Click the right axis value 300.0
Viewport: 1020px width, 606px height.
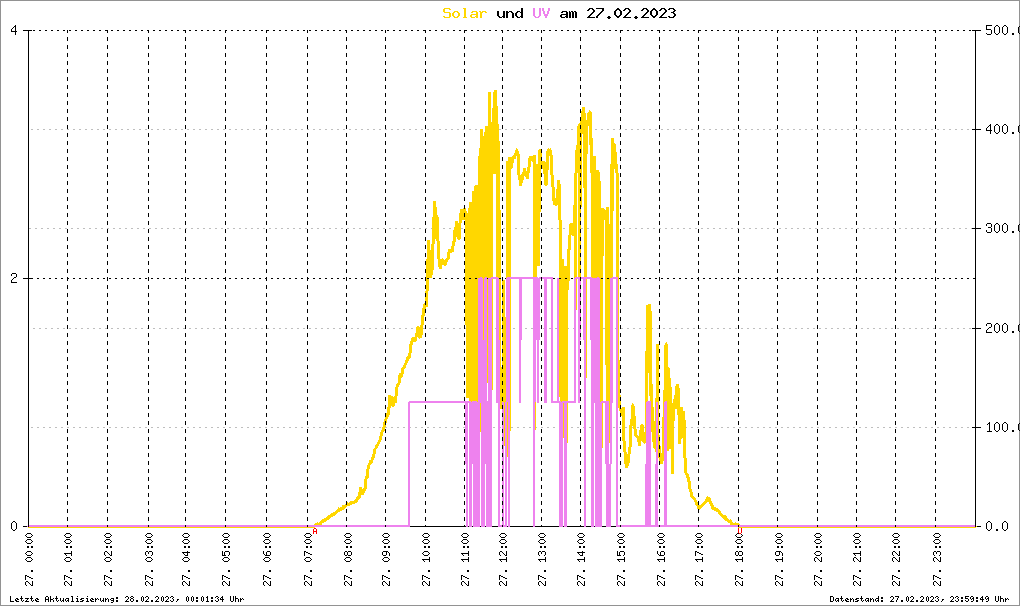tap(1002, 228)
